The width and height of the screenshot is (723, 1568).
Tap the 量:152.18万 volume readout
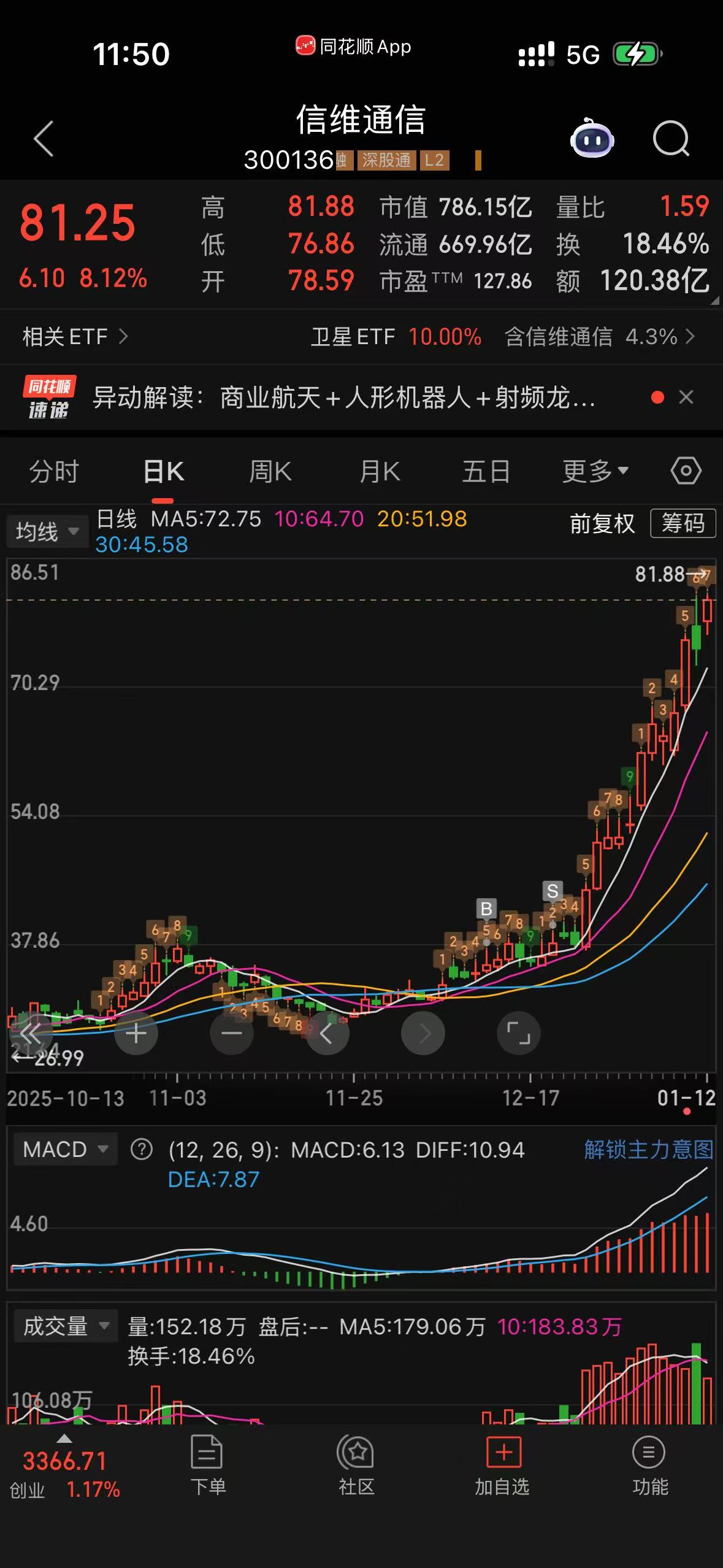tap(187, 1326)
